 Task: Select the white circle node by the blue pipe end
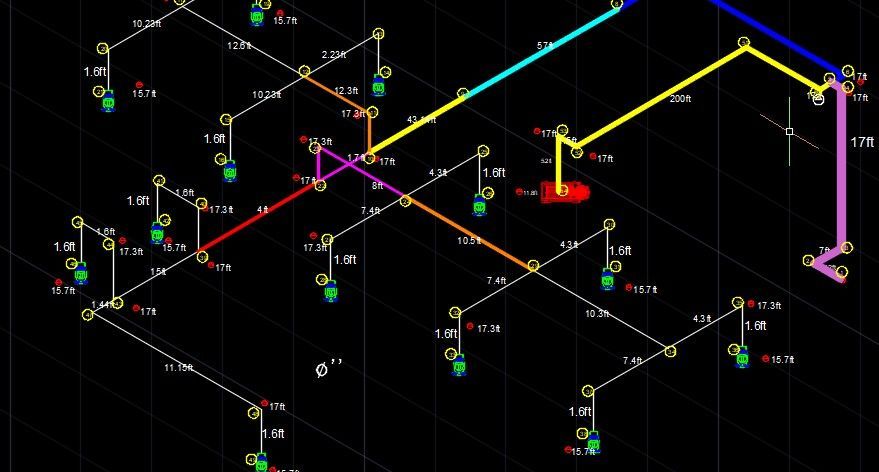(817, 98)
